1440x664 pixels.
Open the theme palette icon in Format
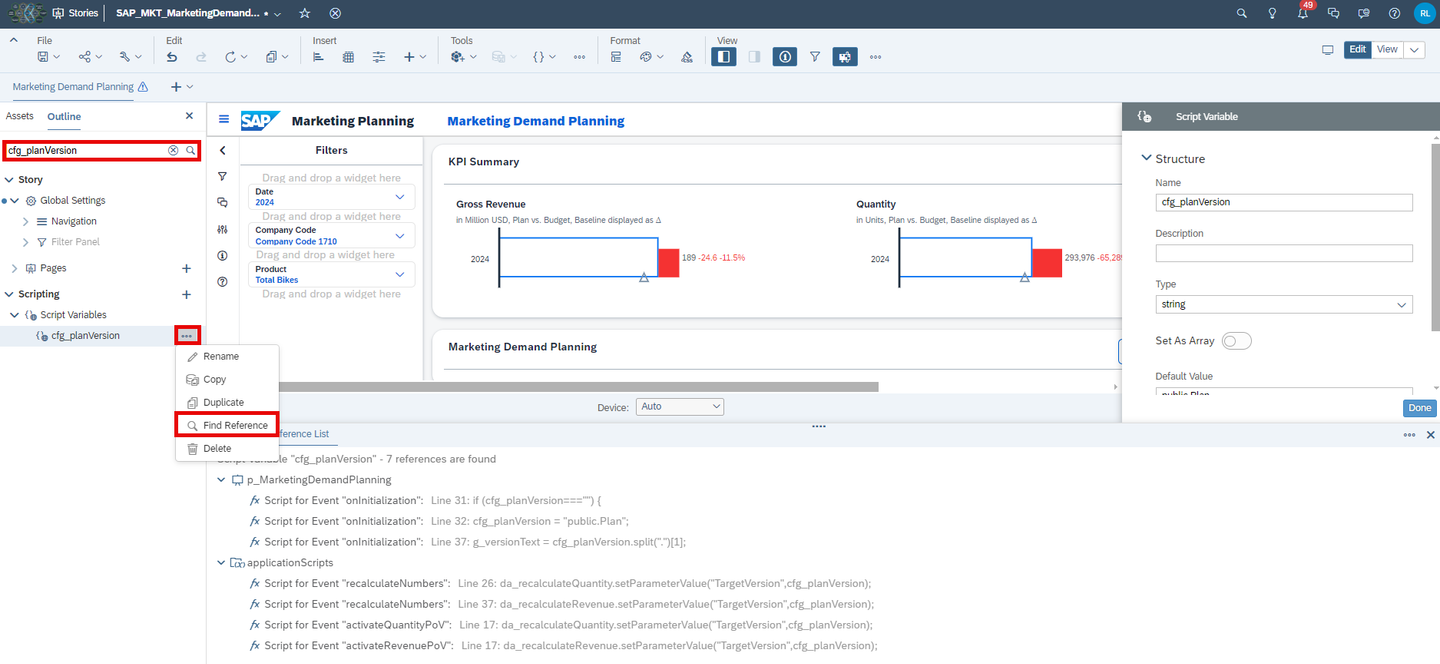point(646,57)
